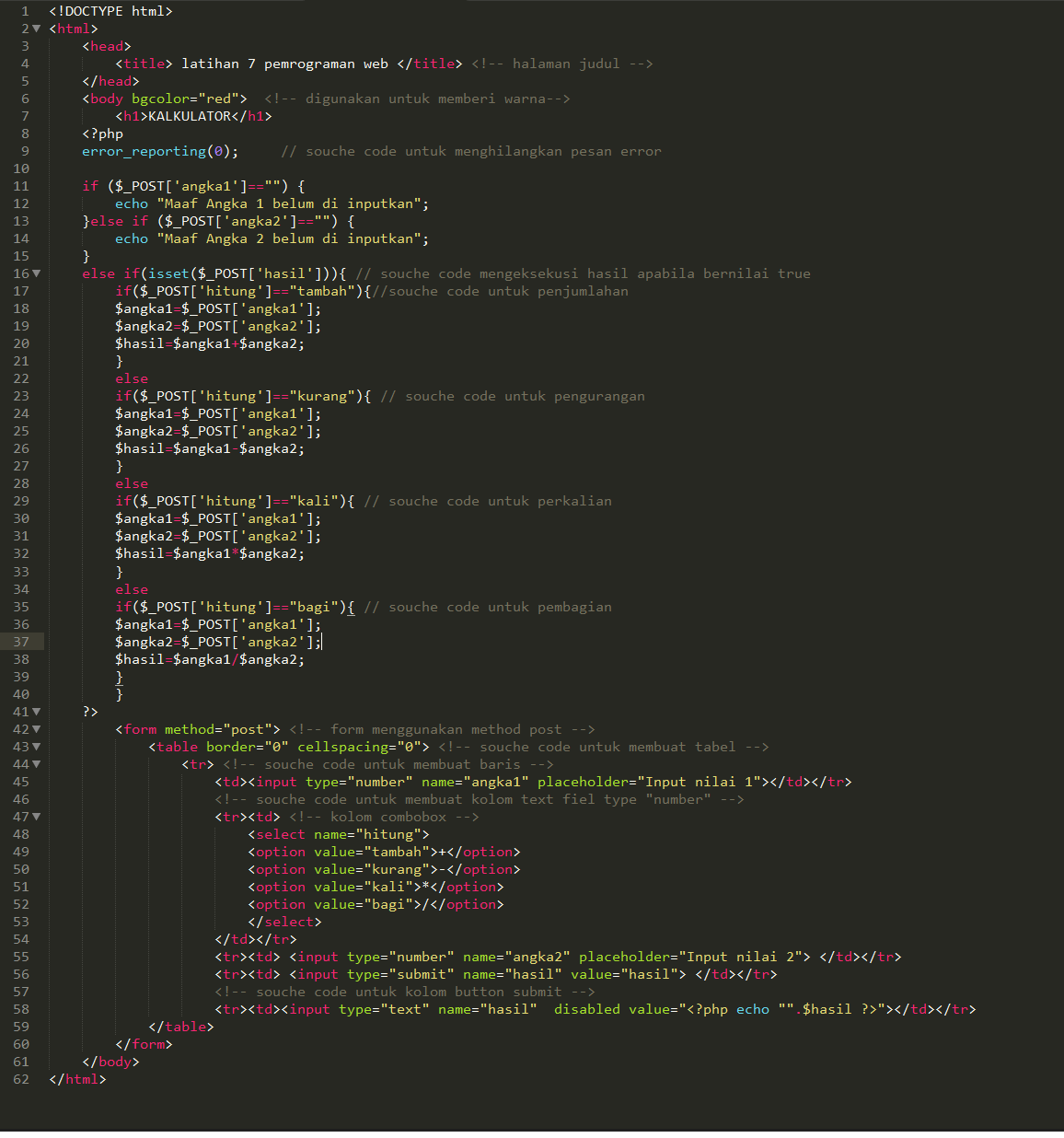Click the "Maaf Angka 1 belum di inputkan" string
Viewport: 1064px width, 1138px height.
click(x=289, y=203)
